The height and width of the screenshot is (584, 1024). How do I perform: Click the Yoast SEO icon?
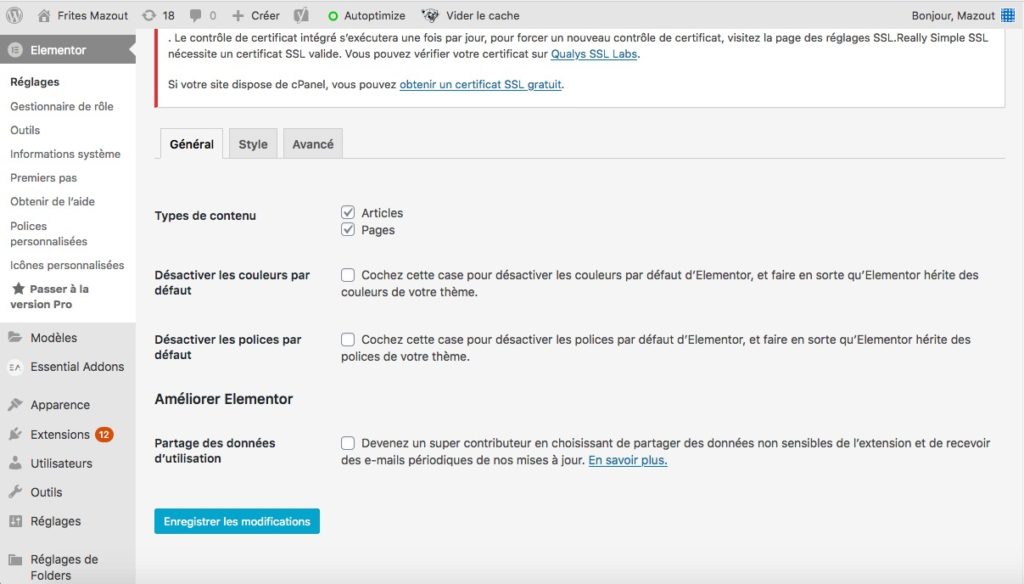coord(300,15)
